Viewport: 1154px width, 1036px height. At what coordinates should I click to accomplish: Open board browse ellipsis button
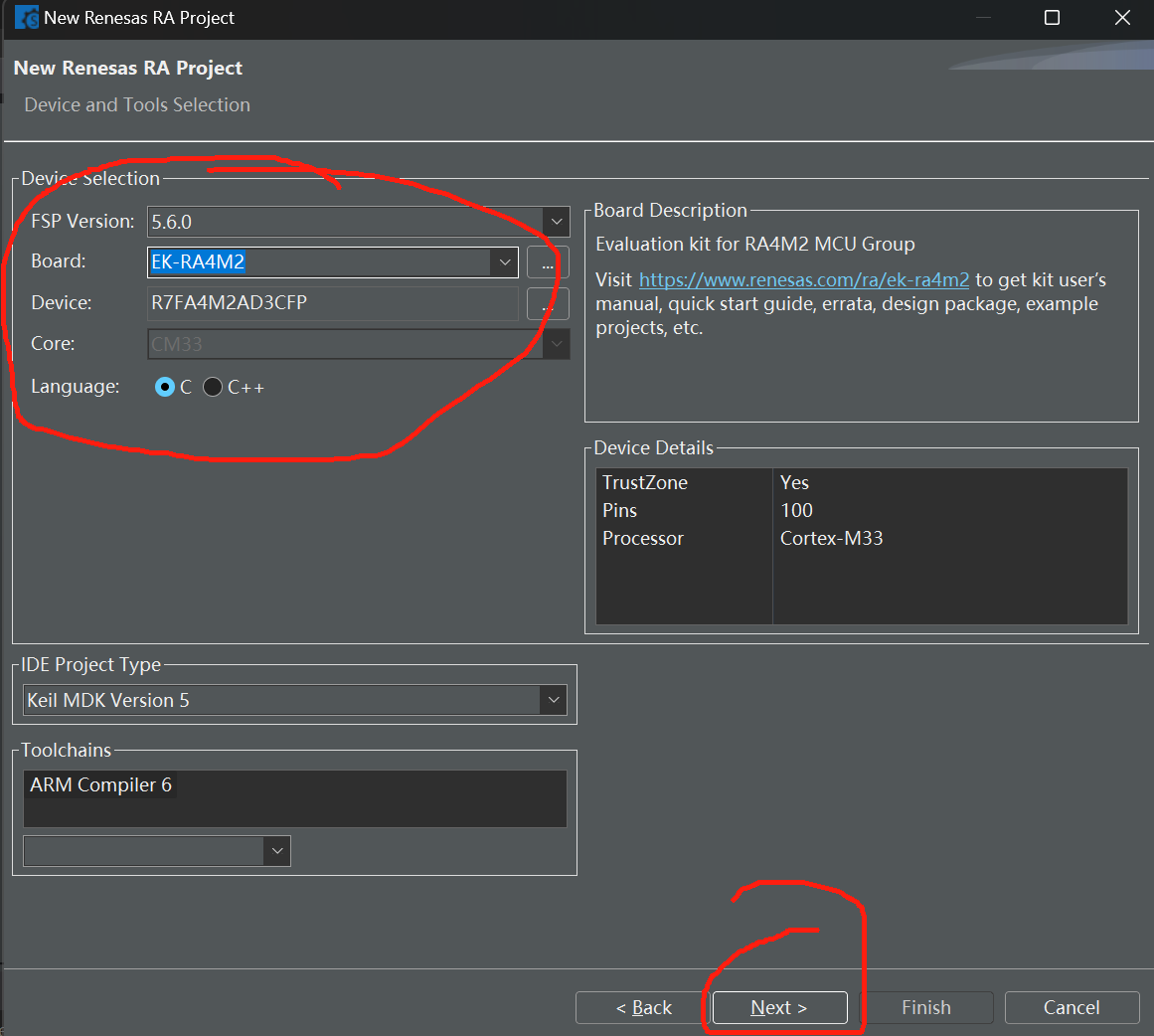548,262
